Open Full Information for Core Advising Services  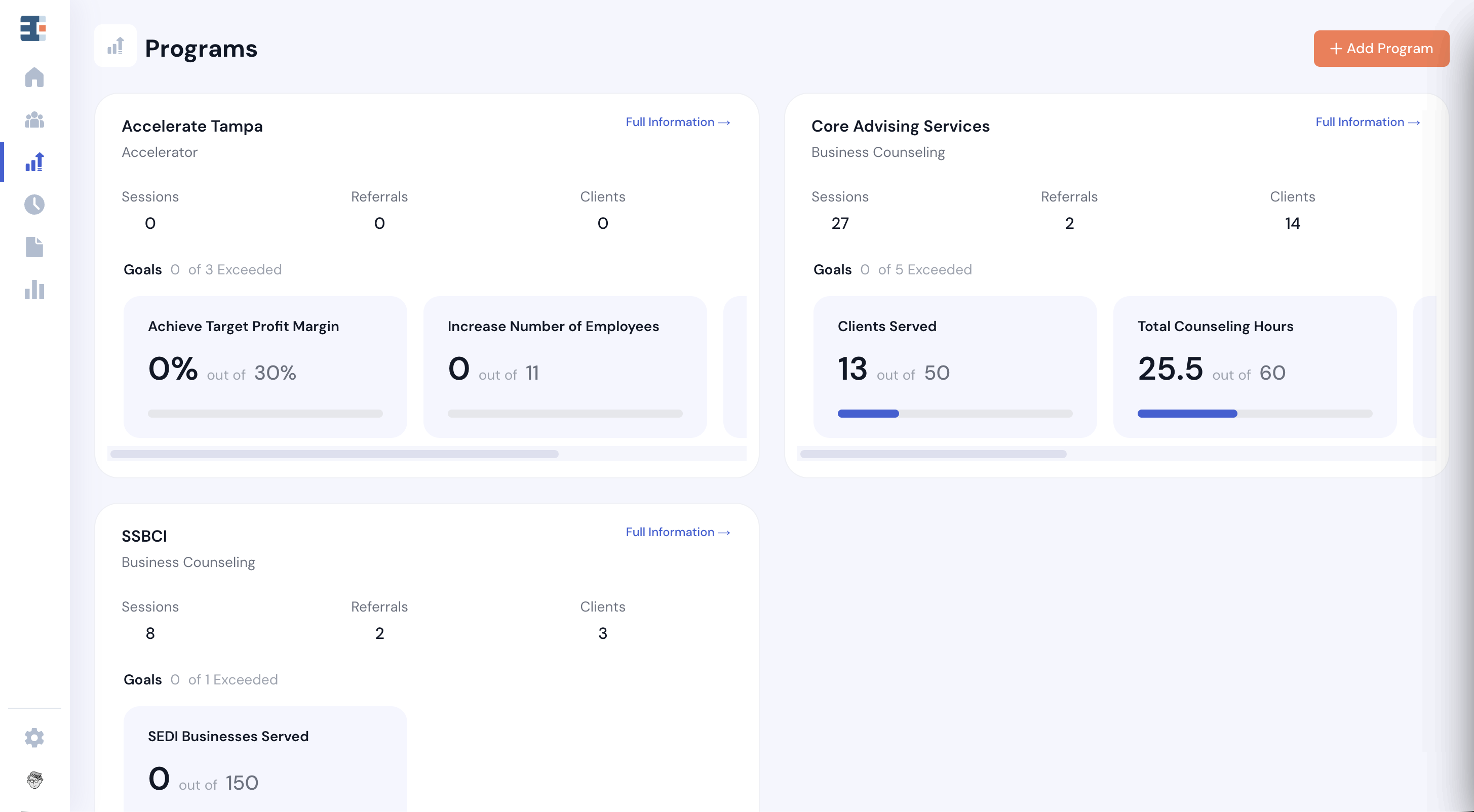(1367, 123)
